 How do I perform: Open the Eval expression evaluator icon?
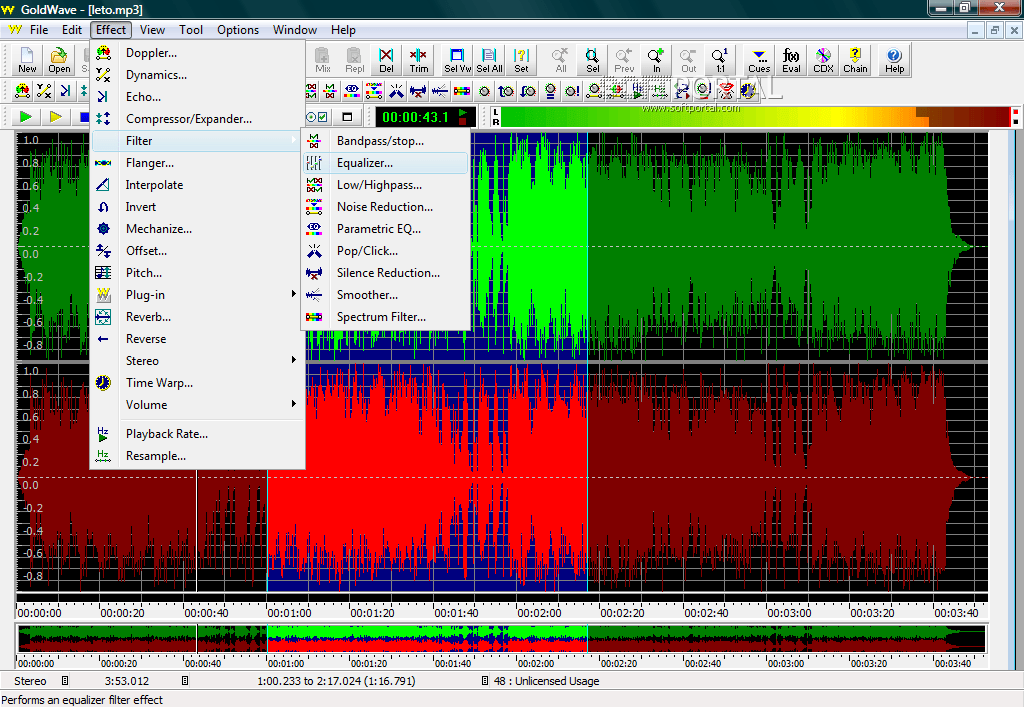point(791,60)
